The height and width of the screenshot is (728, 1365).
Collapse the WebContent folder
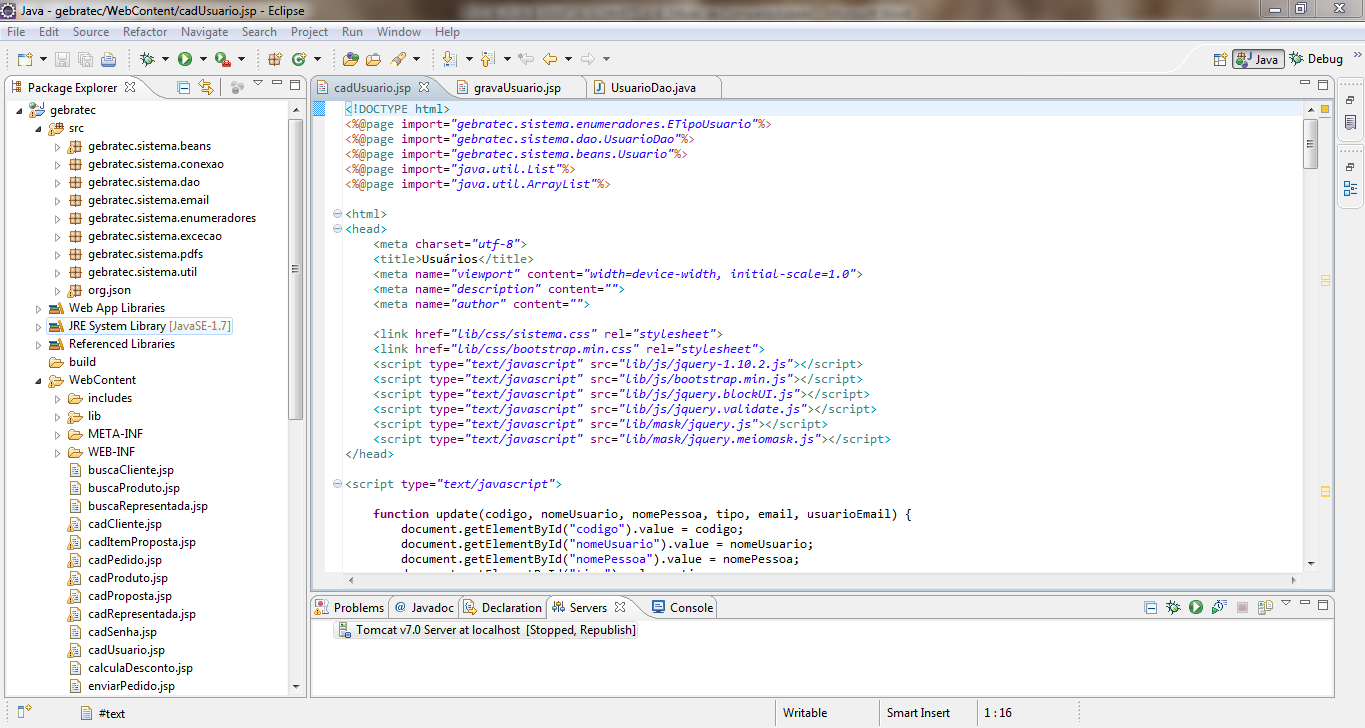pyautogui.click(x=39, y=380)
